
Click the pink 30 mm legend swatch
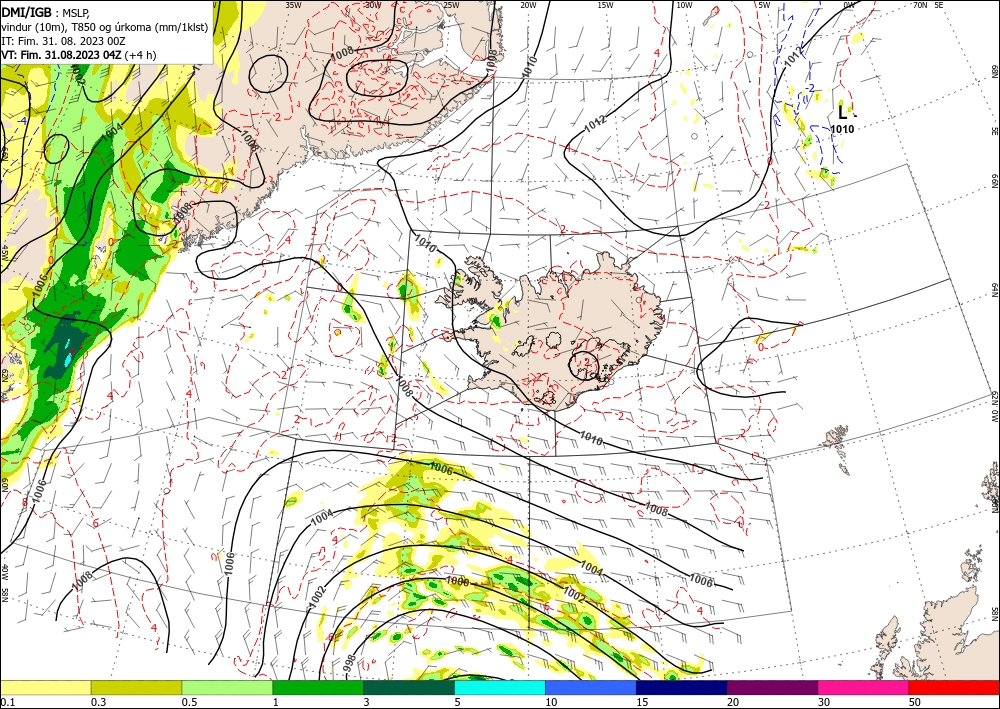click(864, 687)
